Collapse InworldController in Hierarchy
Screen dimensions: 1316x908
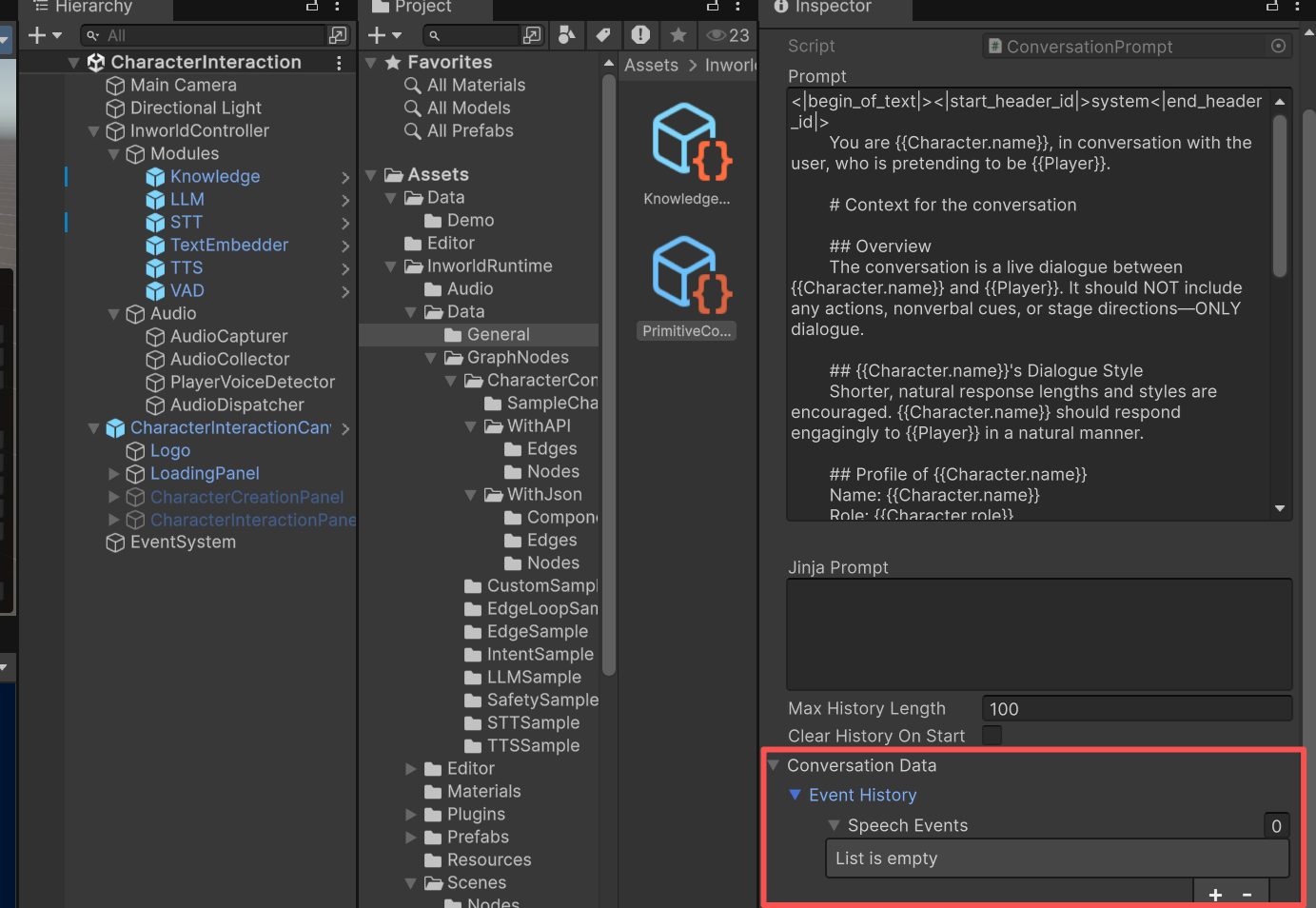pyautogui.click(x=93, y=131)
